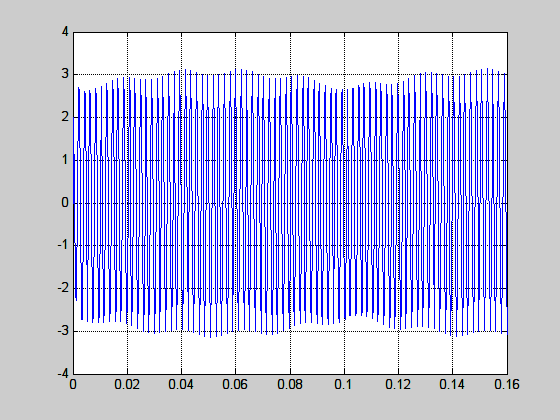
Task: Select the x-axis tick label 0.08
Action: pyautogui.click(x=290, y=385)
